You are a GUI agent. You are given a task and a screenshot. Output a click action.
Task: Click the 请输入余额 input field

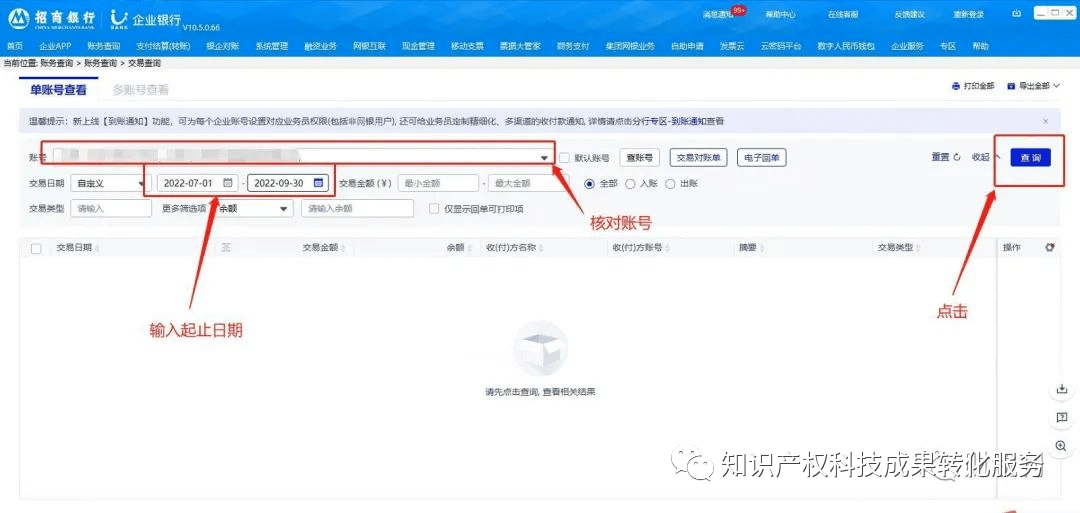357,209
